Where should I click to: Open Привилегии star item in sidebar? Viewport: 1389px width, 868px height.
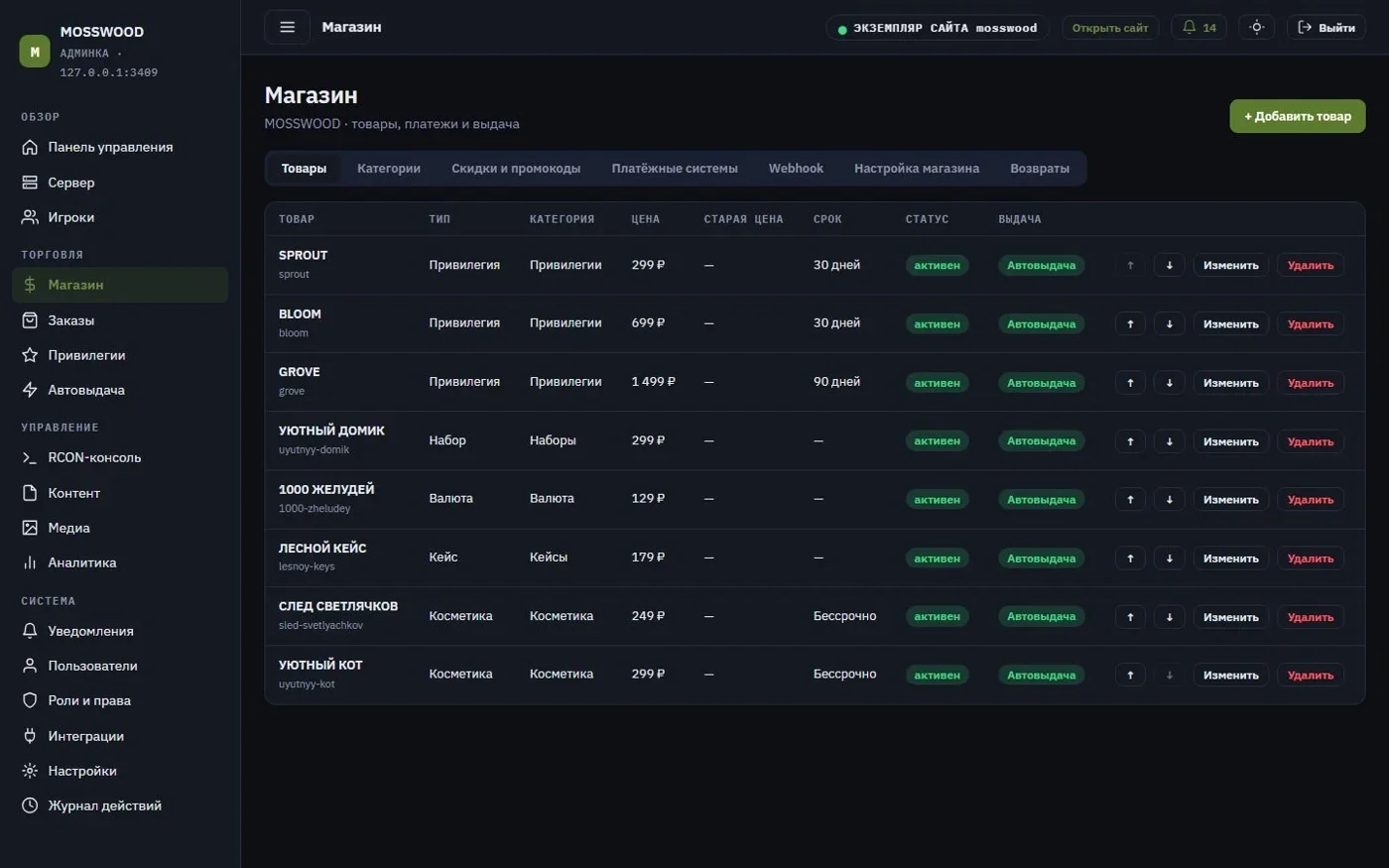[x=120, y=355]
